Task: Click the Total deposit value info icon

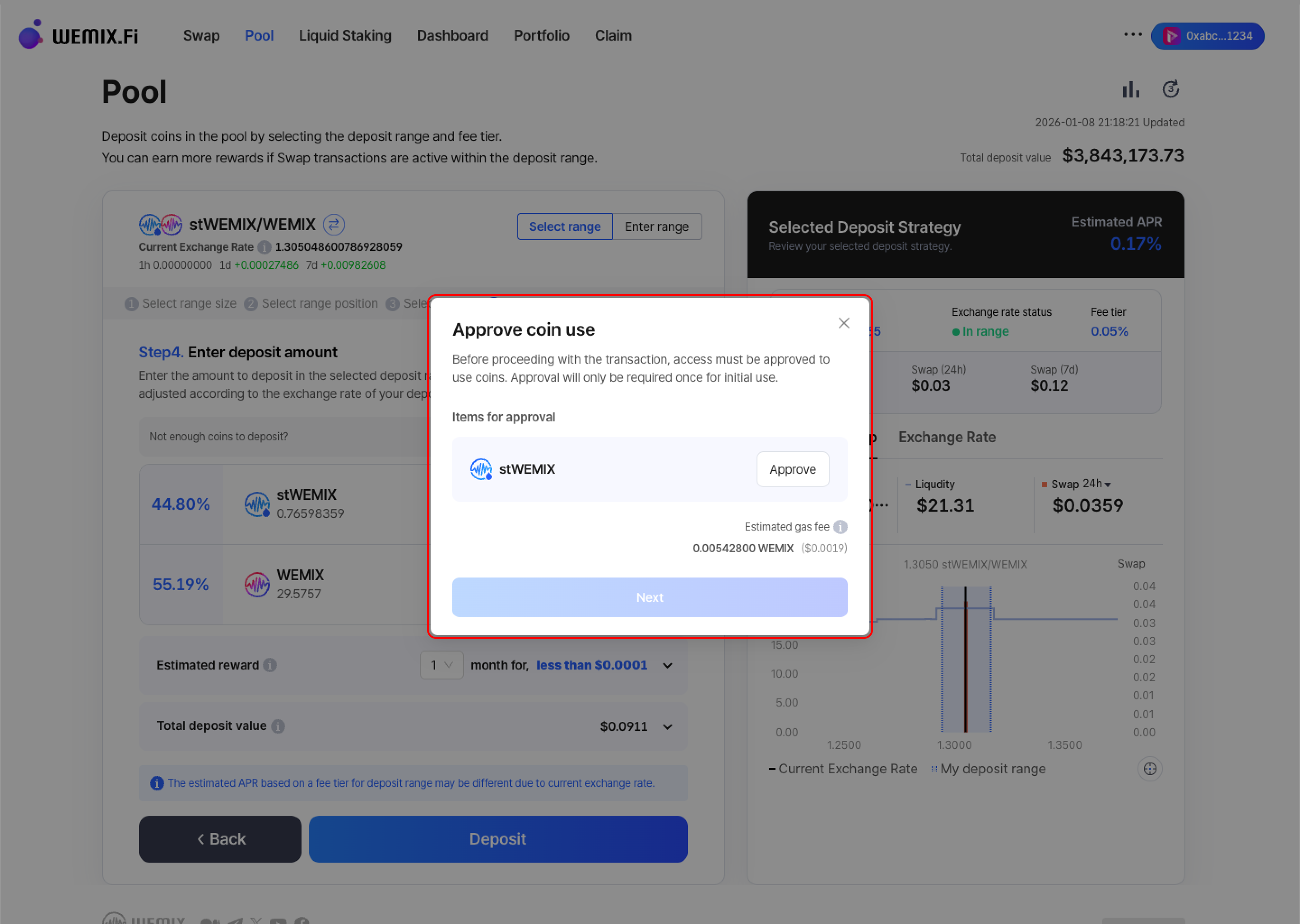Action: (278, 726)
